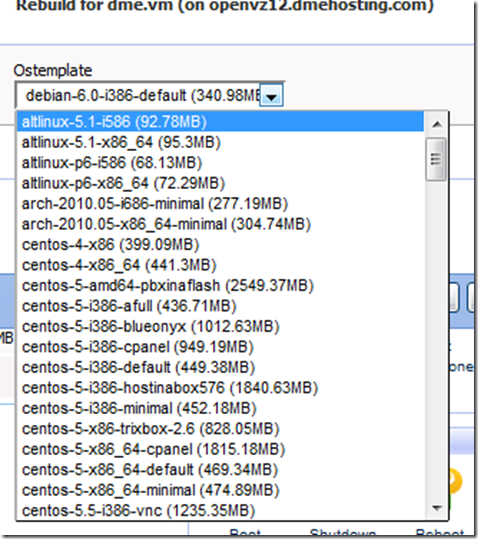The image size is (478, 539).
Task: Pick arch-2010.05-i686-minimal (277.19MB)
Action: click(x=220, y=204)
